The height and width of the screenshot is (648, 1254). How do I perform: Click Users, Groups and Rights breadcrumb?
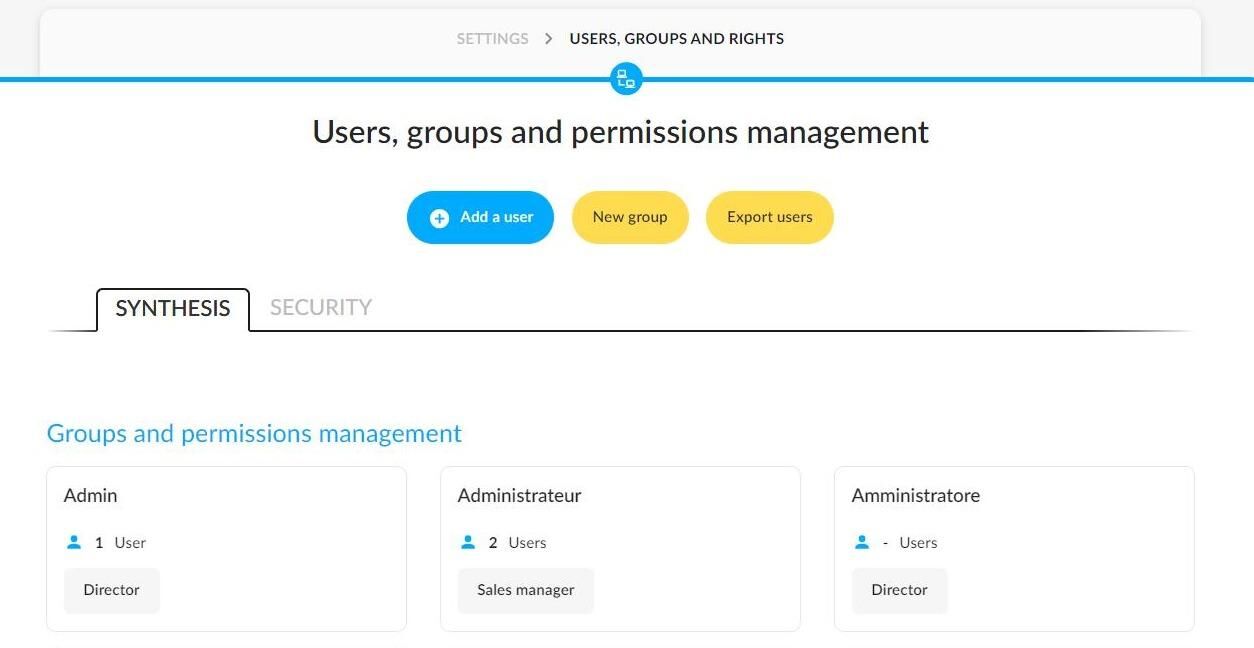677,39
